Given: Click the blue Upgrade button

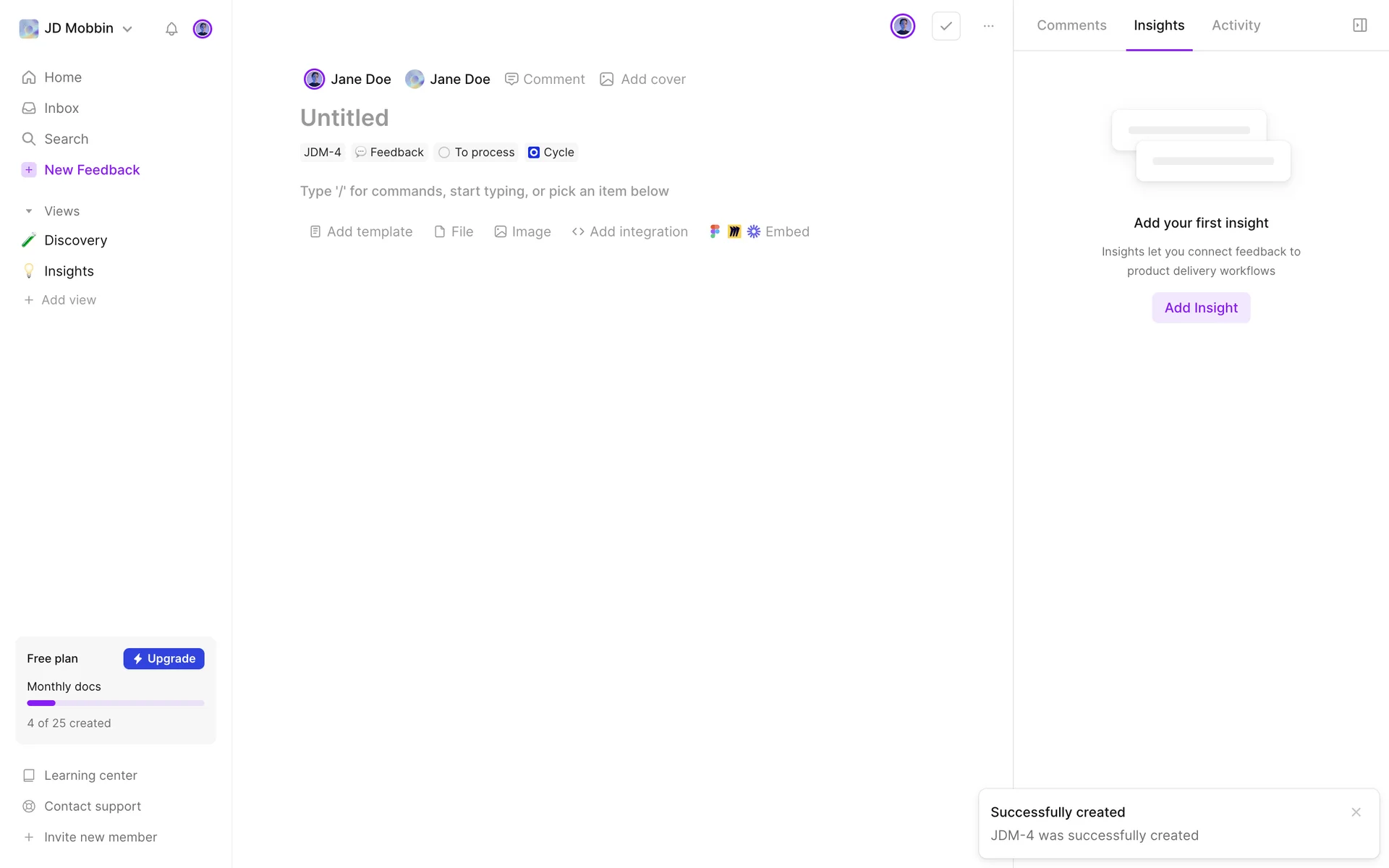Looking at the screenshot, I should coord(163,658).
